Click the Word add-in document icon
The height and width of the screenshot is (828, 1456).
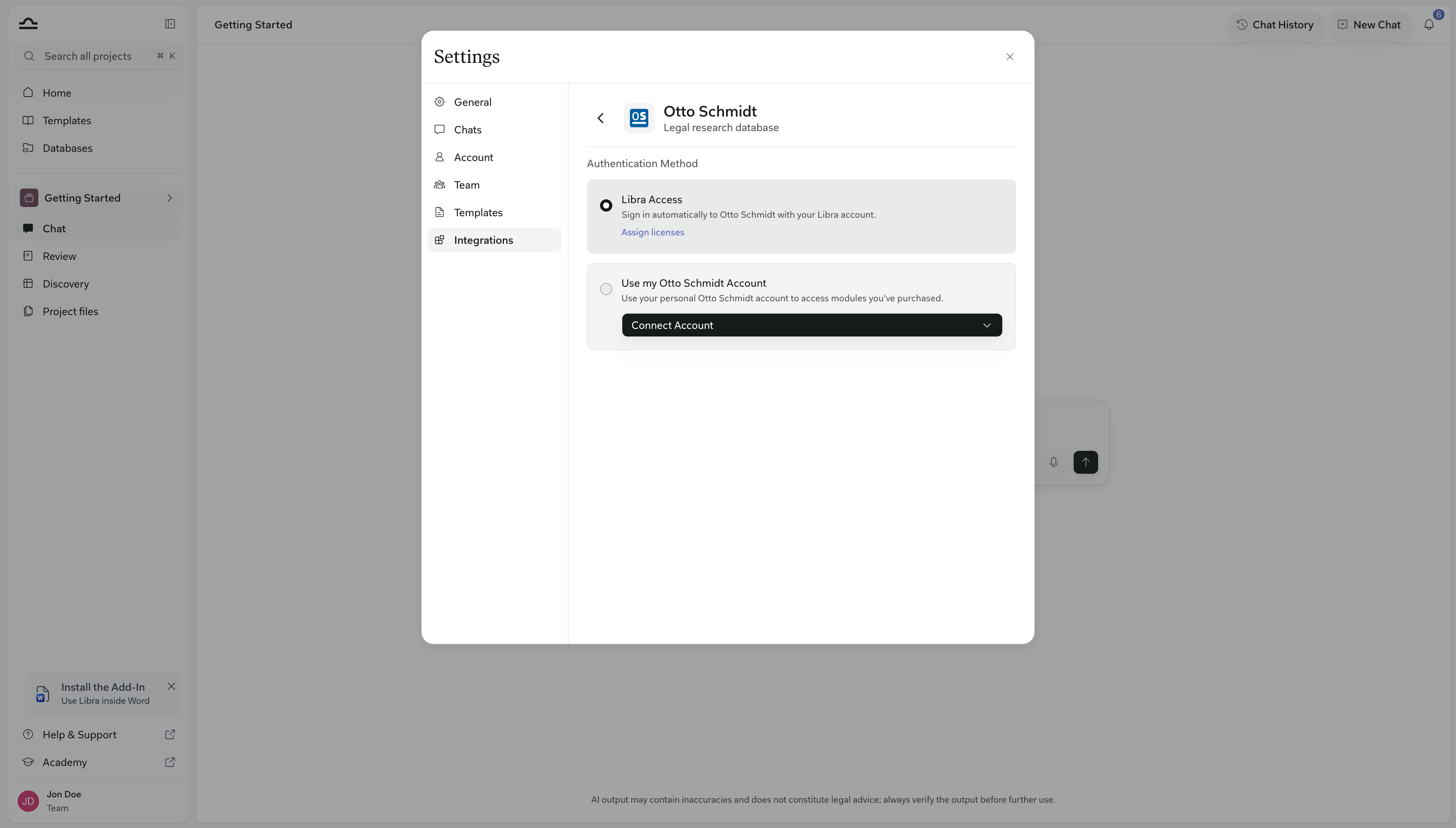(43, 694)
